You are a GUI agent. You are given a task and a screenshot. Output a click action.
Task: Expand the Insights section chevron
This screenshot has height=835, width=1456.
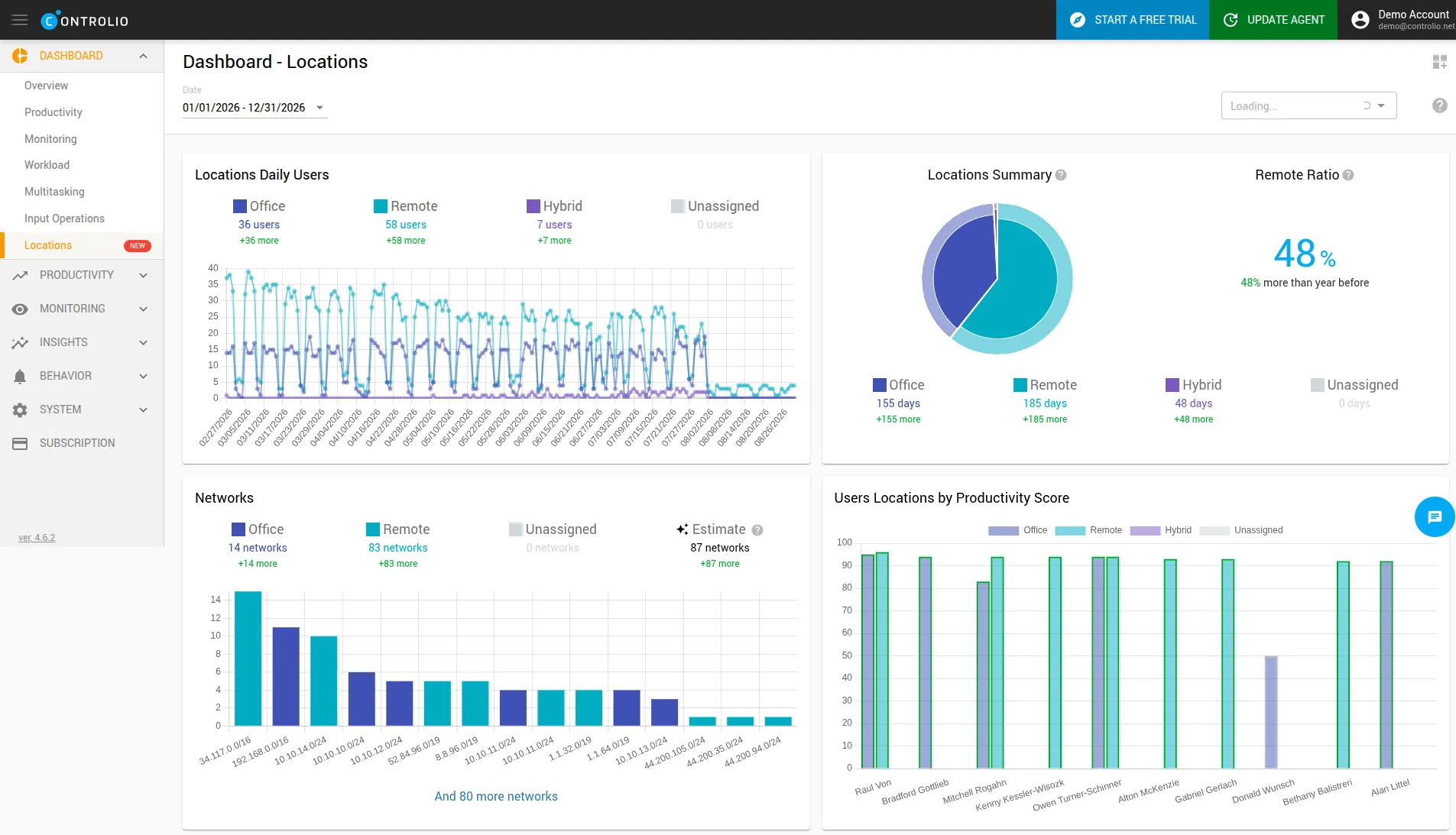click(143, 342)
